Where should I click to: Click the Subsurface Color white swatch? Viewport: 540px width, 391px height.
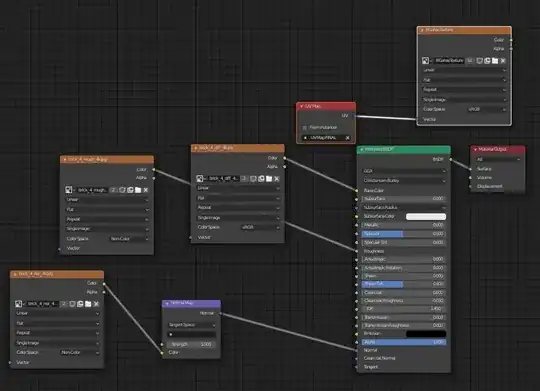(x=426, y=216)
